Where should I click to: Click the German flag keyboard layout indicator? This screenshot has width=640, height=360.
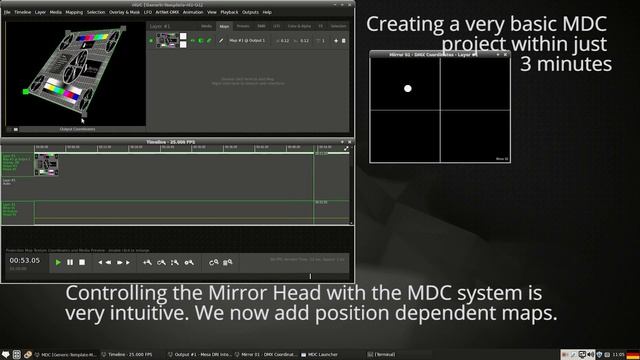pyautogui.click(x=633, y=355)
